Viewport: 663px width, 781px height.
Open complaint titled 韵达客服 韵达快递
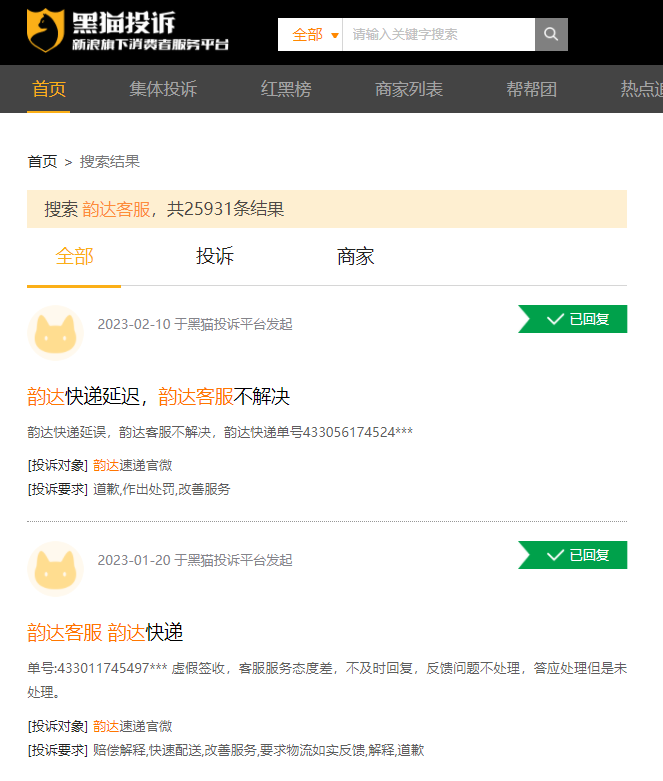pyautogui.click(x=105, y=633)
